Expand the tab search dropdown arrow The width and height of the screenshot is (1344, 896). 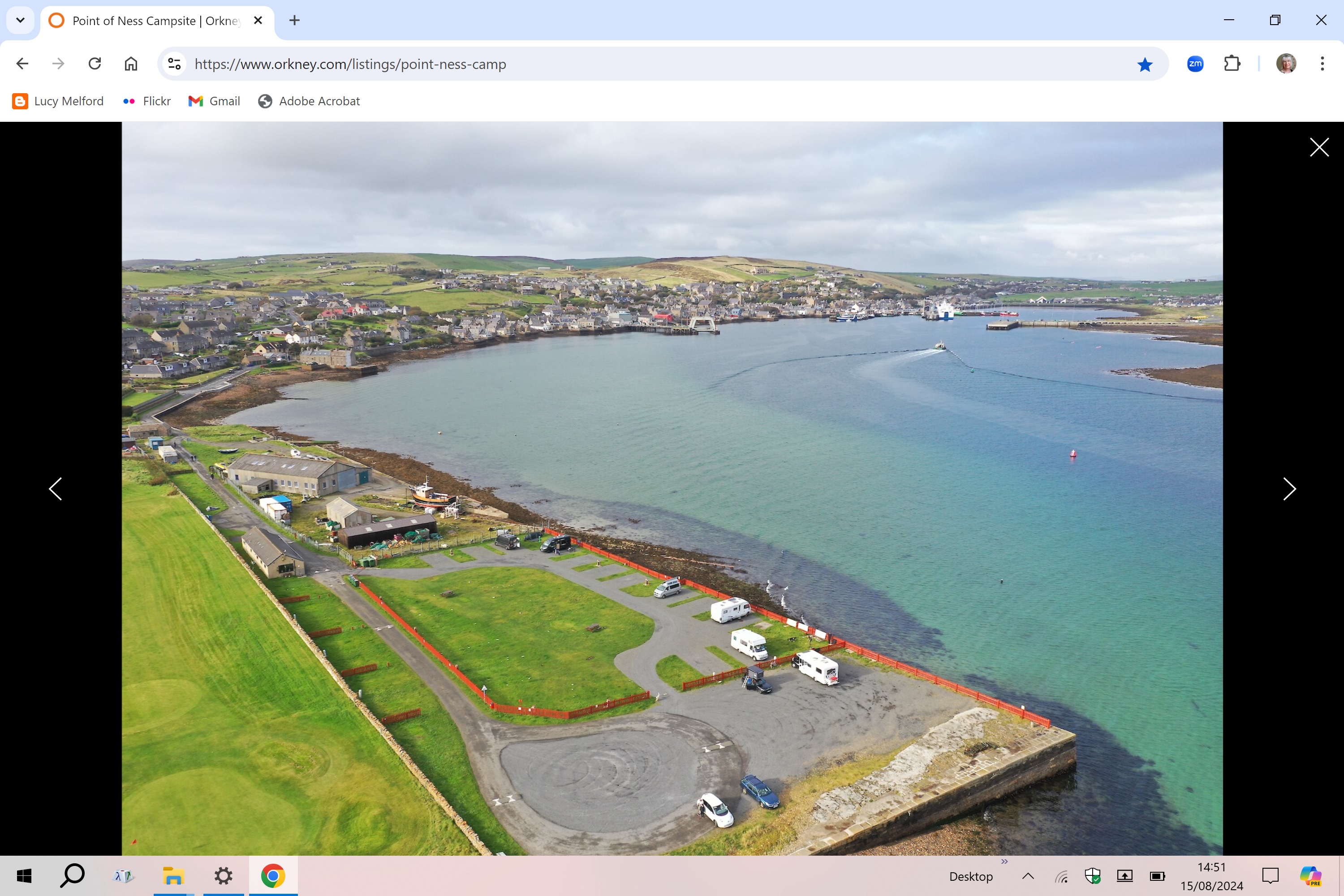tap(21, 21)
